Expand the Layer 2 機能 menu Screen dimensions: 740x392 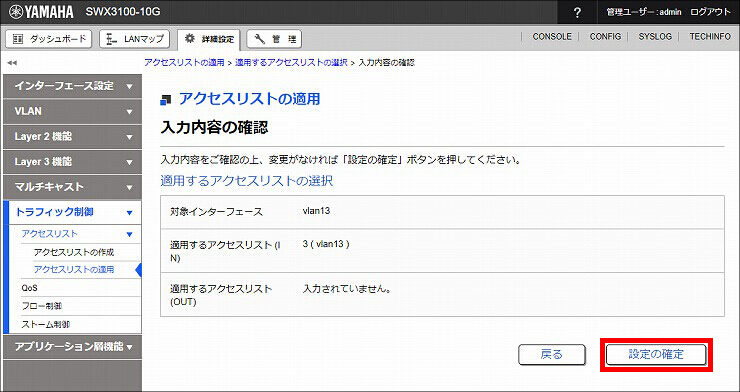tap(72, 137)
